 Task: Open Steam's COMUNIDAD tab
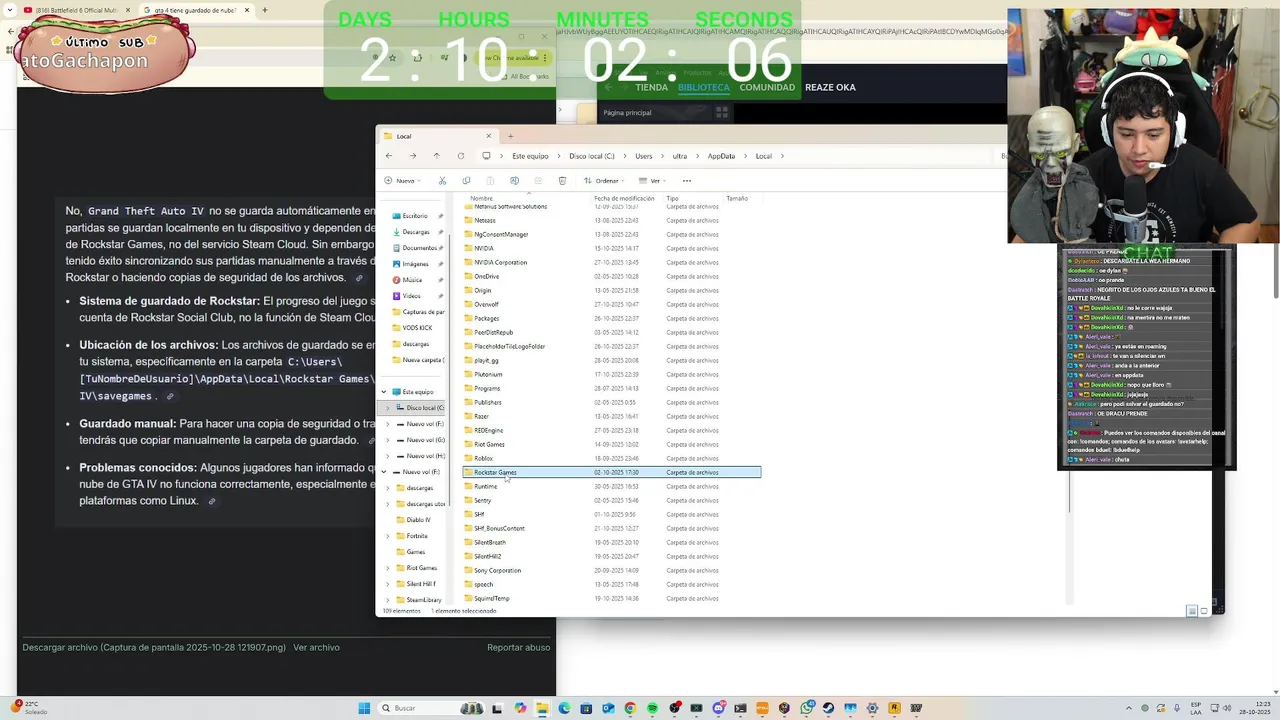tap(767, 87)
